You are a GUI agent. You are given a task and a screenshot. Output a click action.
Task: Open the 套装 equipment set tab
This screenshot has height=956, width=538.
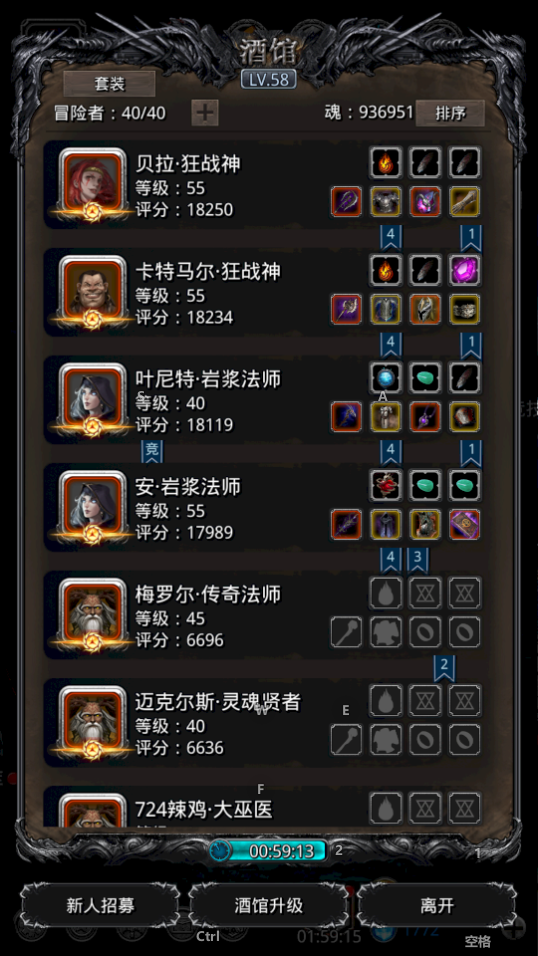point(110,84)
